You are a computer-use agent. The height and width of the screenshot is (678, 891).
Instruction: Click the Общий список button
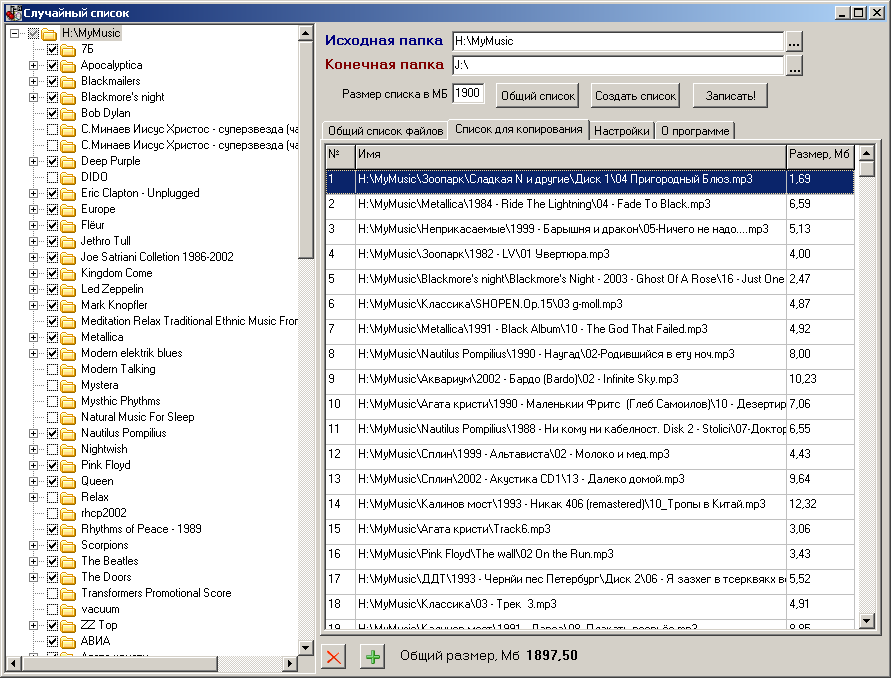point(538,96)
